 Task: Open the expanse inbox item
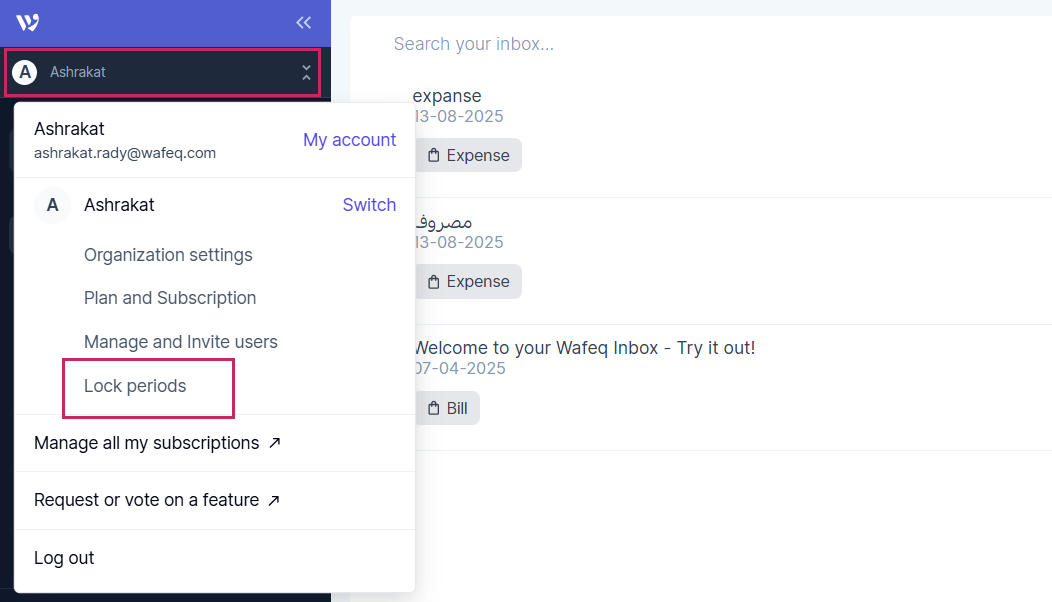point(448,96)
